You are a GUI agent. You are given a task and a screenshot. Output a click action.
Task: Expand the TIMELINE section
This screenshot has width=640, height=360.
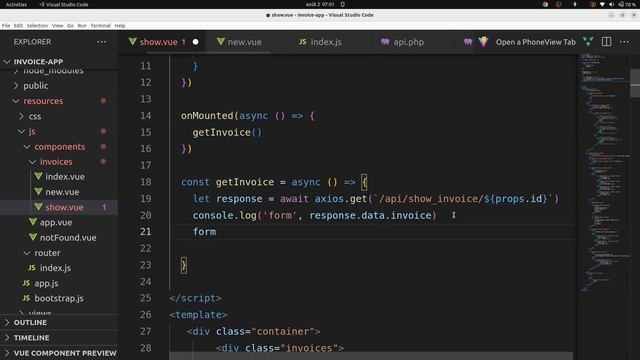(x=31, y=338)
